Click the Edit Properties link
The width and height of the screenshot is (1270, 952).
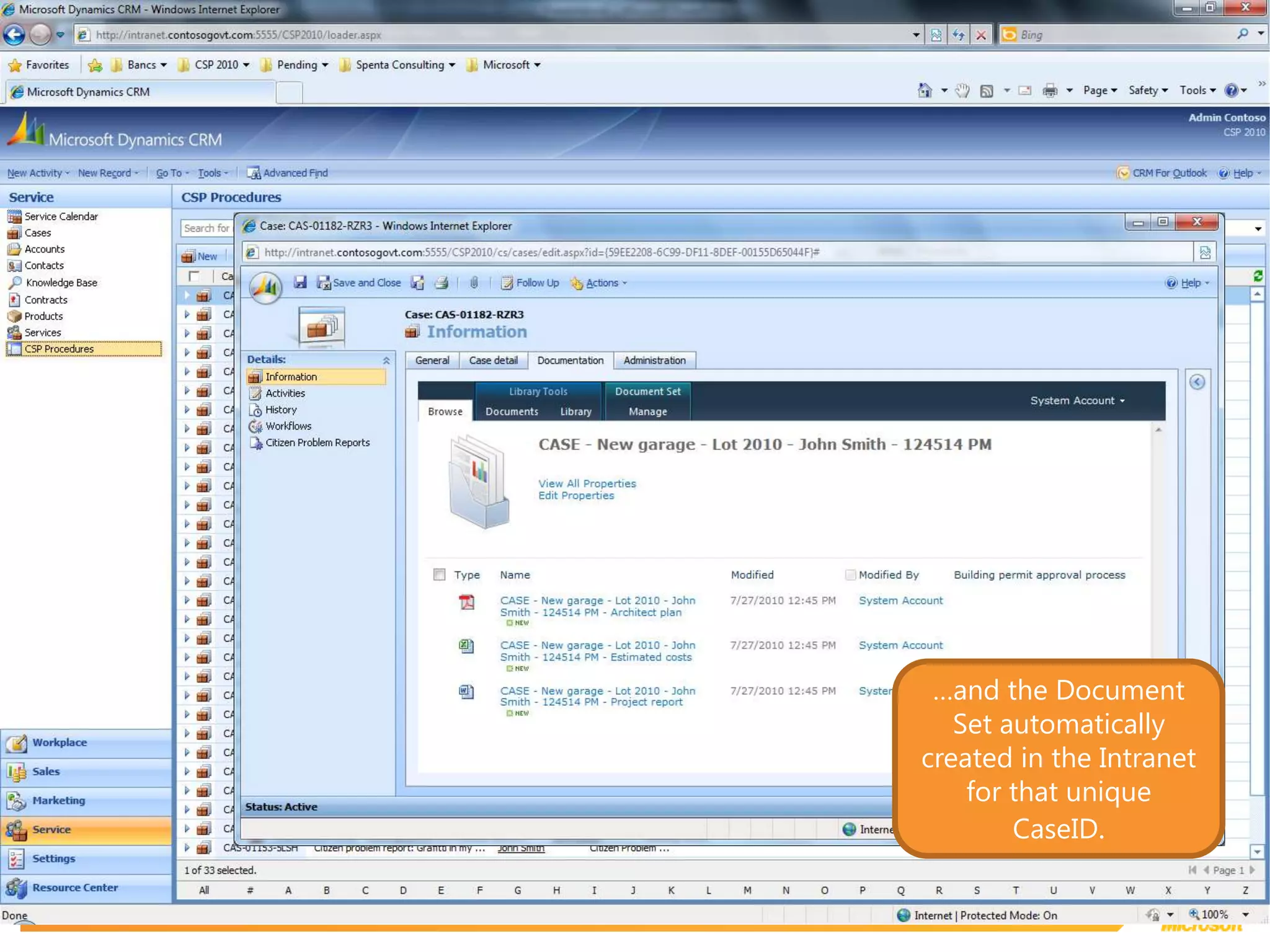pos(576,496)
